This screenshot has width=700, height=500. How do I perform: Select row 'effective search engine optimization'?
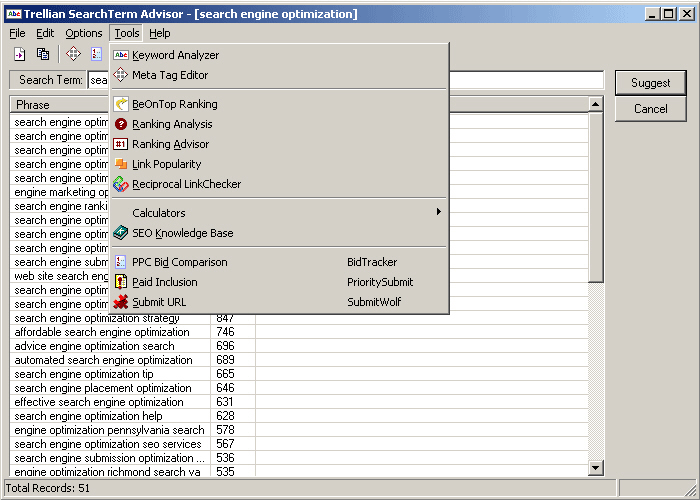299,402
